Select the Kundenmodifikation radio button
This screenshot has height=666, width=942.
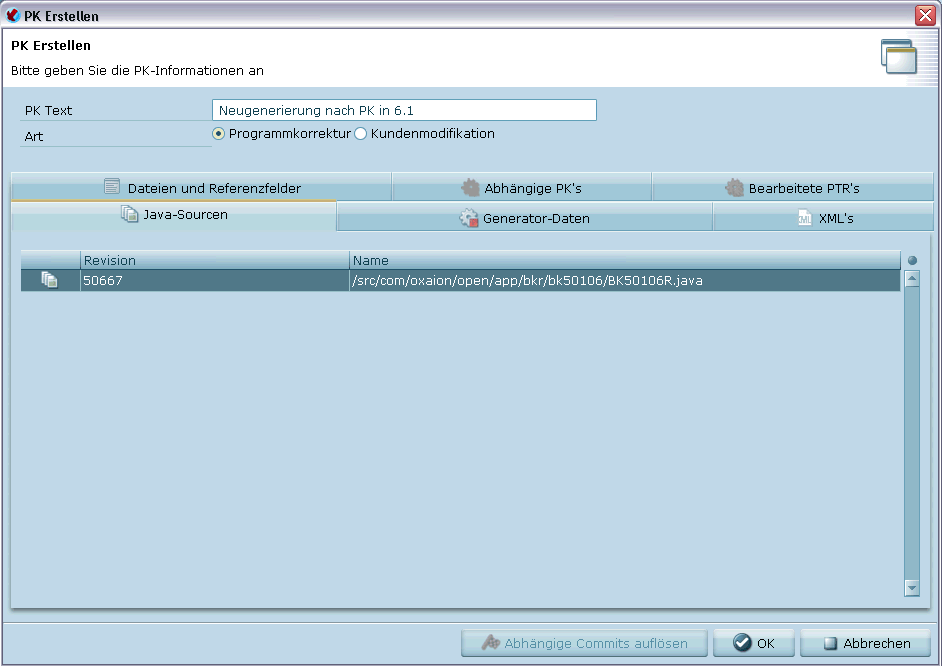coord(360,133)
